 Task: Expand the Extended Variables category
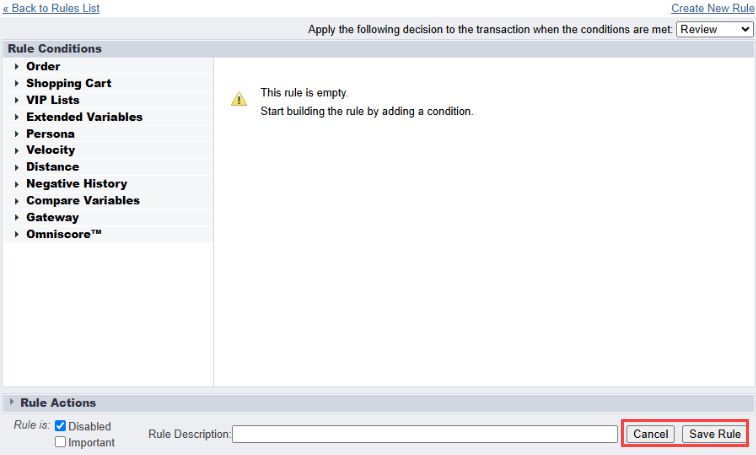tap(108, 117)
